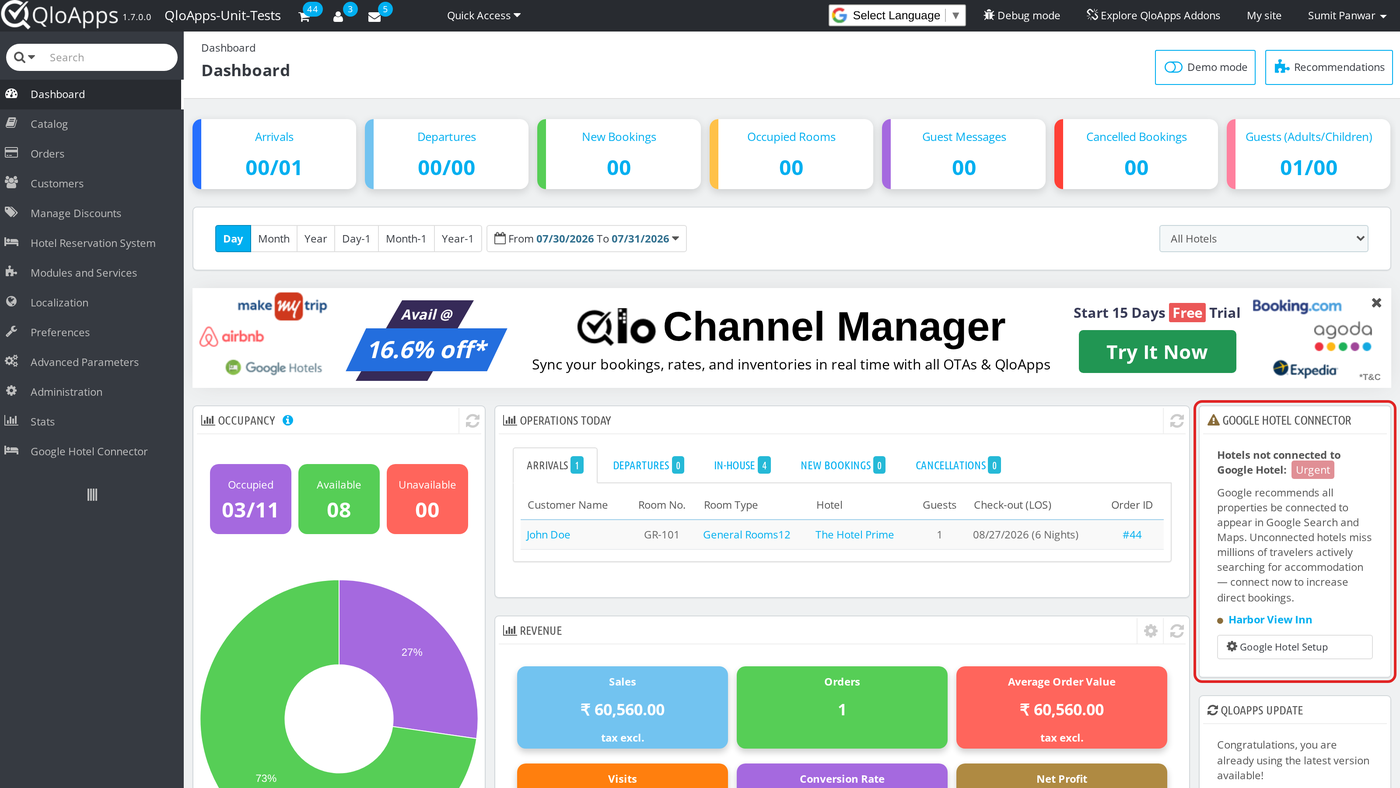This screenshot has width=1400, height=788.
Task: Open the Sumit Panwar user menu
Action: [1348, 16]
